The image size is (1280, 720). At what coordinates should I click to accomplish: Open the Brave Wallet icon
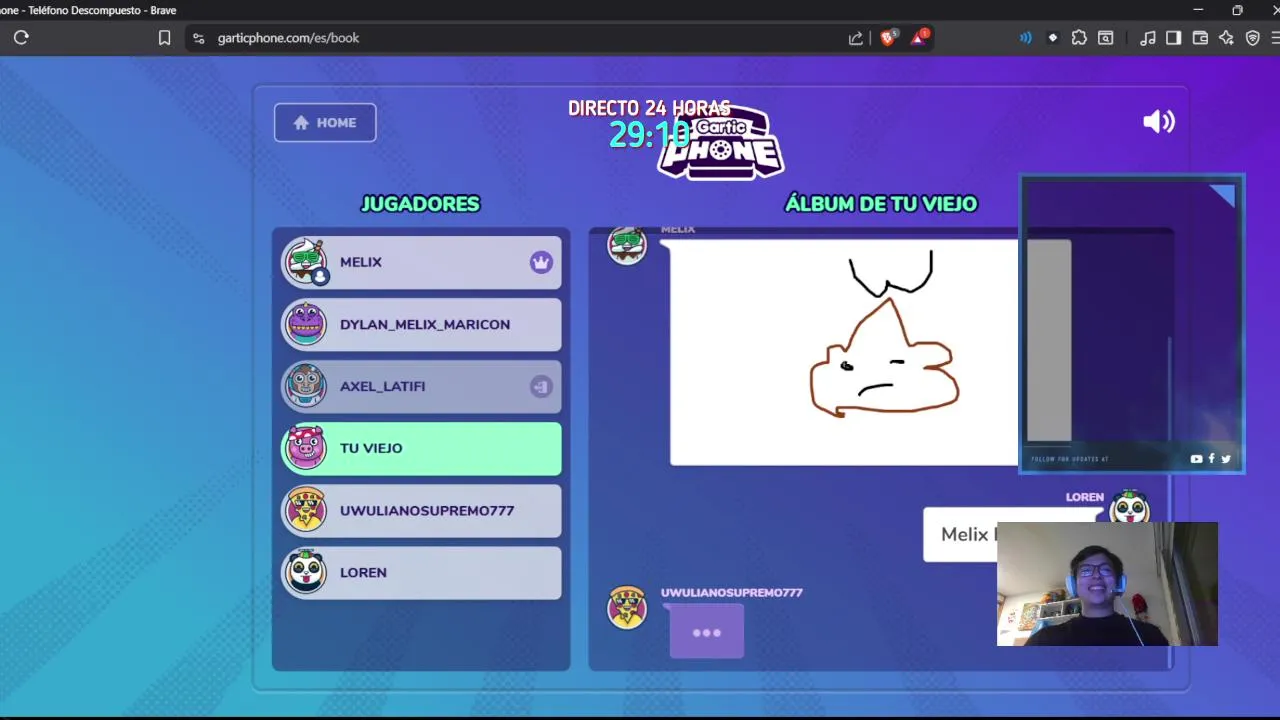pos(1200,38)
